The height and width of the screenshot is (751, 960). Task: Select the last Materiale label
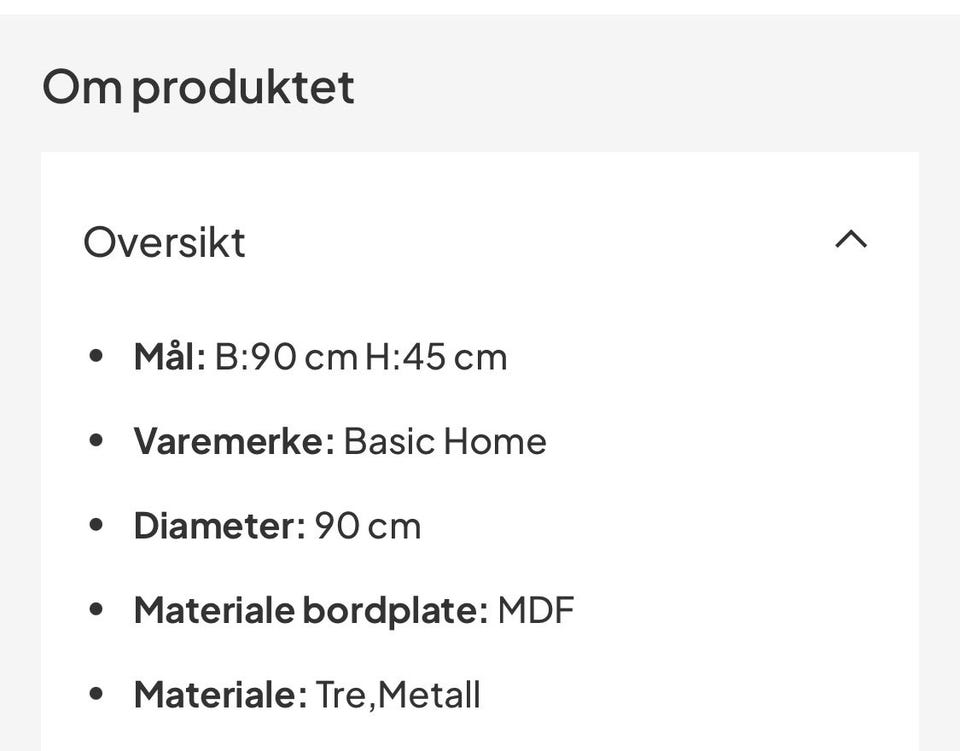[220, 695]
